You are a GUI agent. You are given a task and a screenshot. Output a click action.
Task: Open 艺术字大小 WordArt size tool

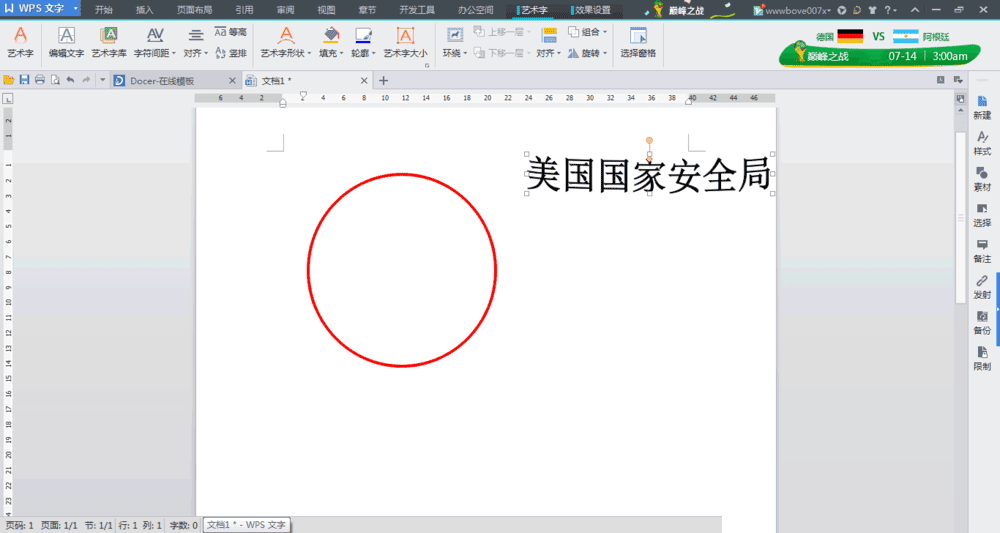coord(405,43)
